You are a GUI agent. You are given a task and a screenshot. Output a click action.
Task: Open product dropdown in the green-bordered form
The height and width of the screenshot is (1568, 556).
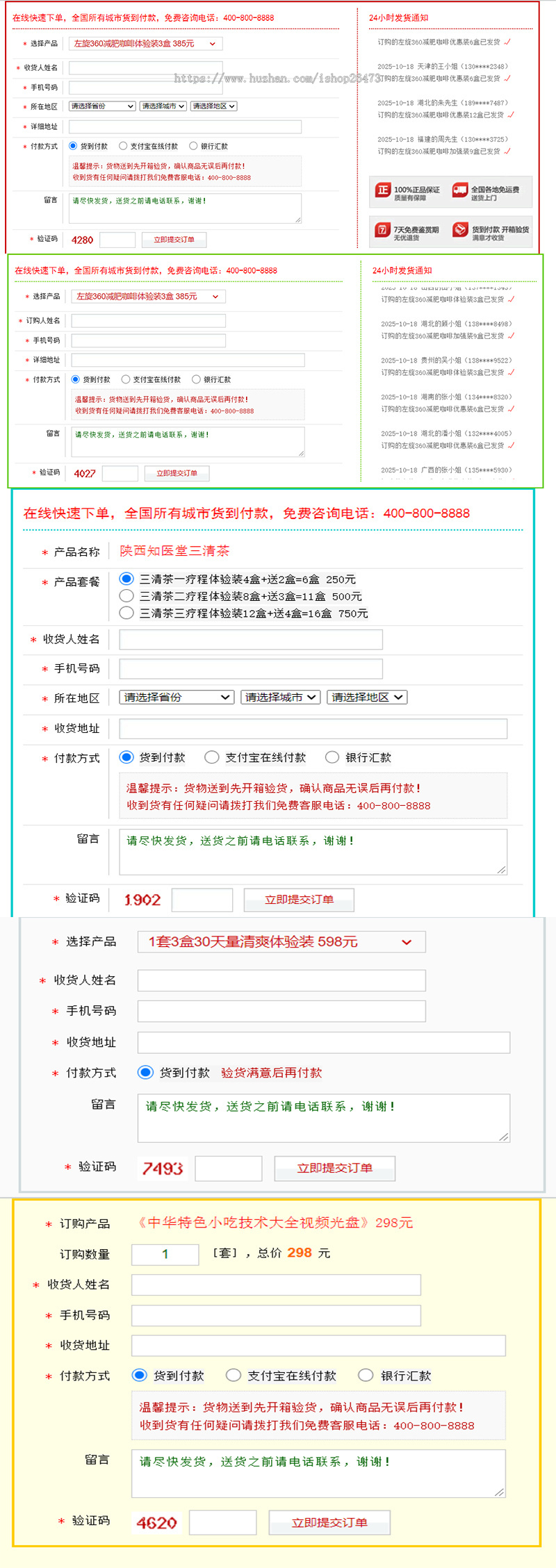(149, 297)
